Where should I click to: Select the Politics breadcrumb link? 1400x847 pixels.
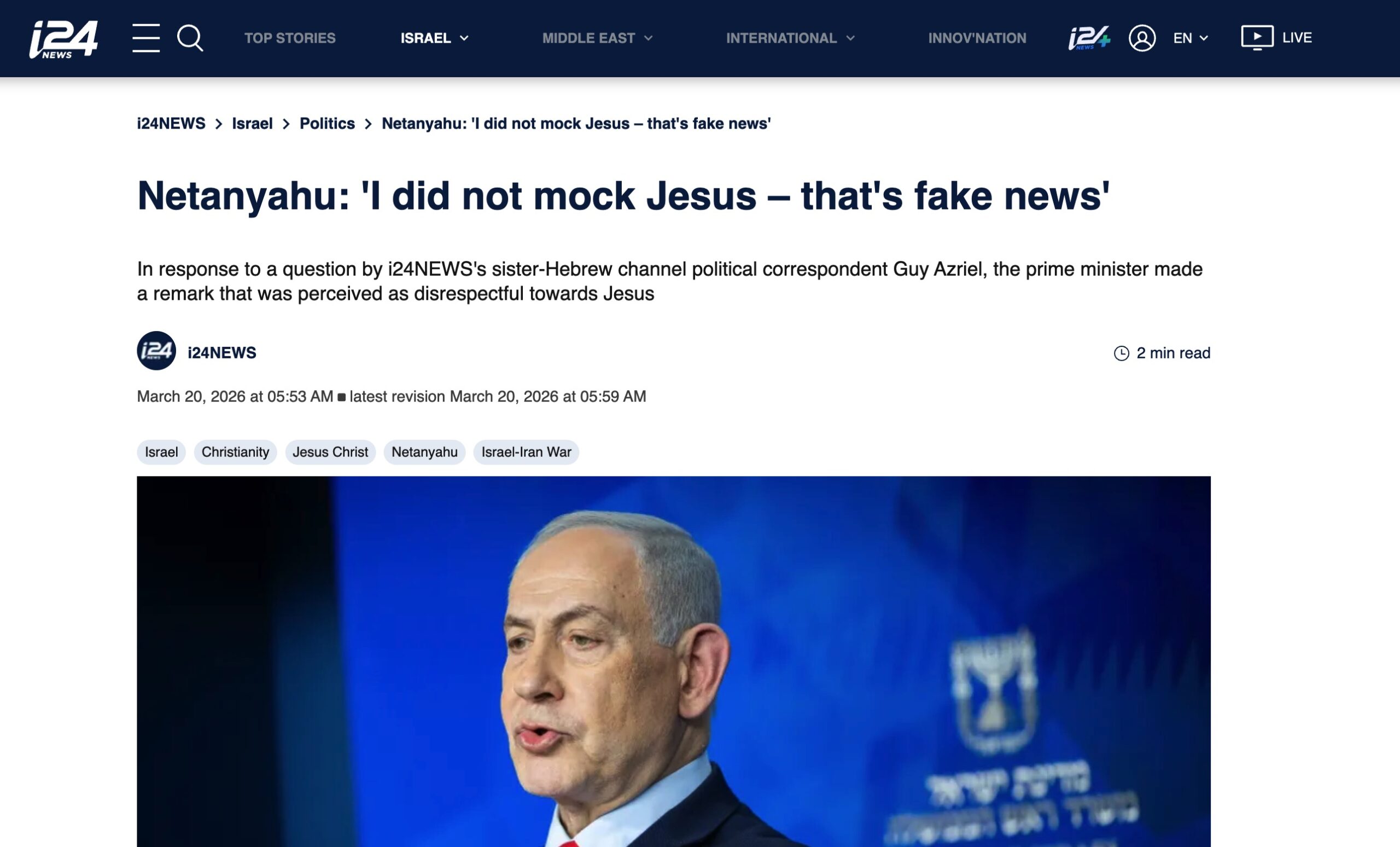[x=327, y=123]
